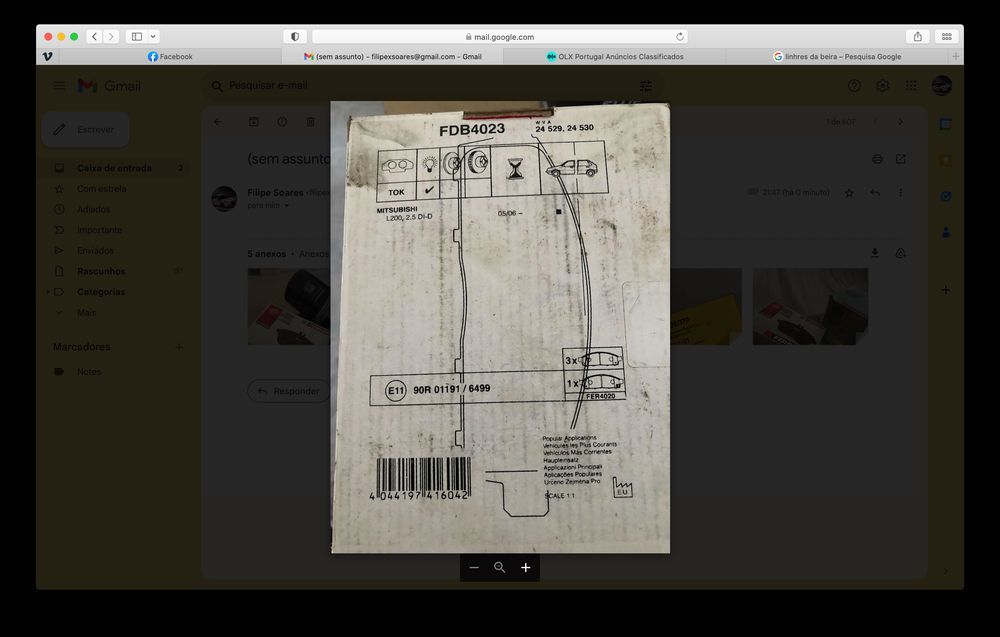Switch to the Gmail (sem assunto) tab
Viewport: 1000px width, 637px height.
click(x=392, y=56)
